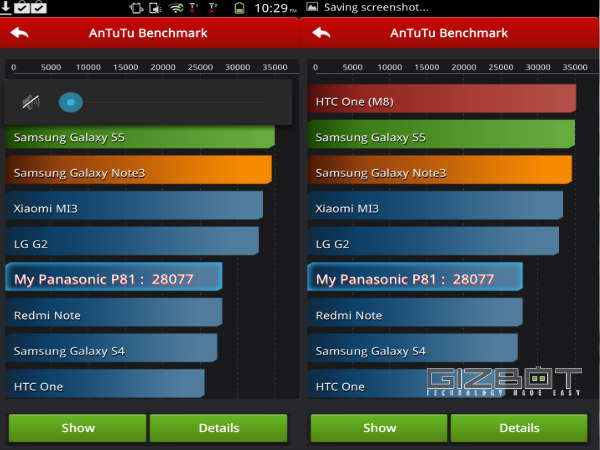Screen dimensions: 600x450
Task: Select Redmi Note bar in right panel
Action: point(414,315)
